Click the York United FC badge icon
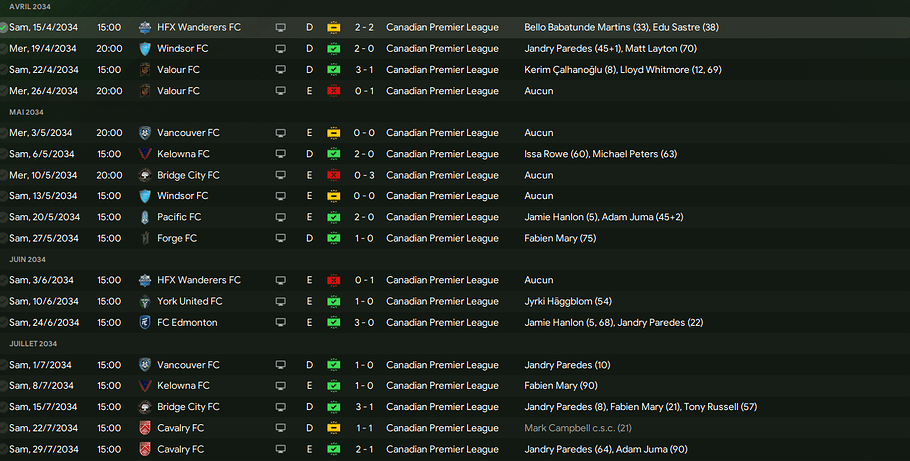This screenshot has width=910, height=461. tap(145, 302)
